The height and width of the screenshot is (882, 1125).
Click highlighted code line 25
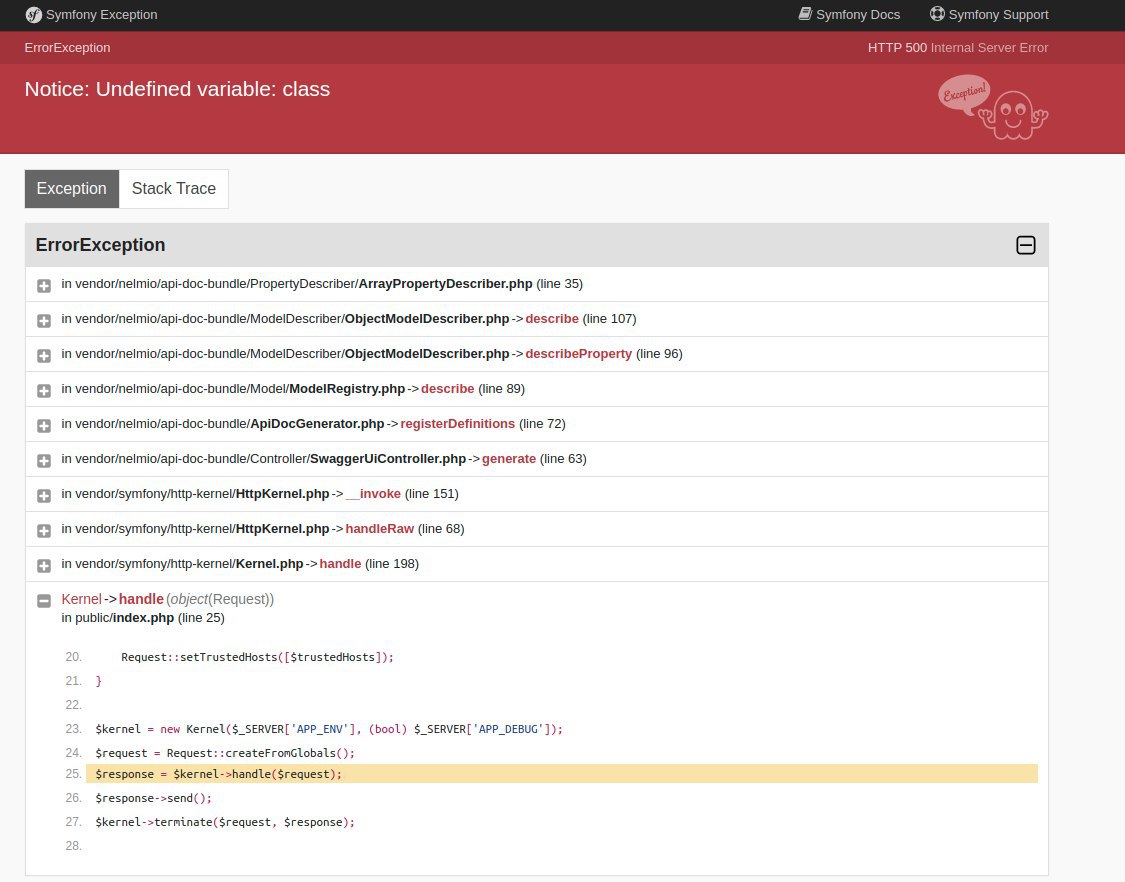coord(562,774)
